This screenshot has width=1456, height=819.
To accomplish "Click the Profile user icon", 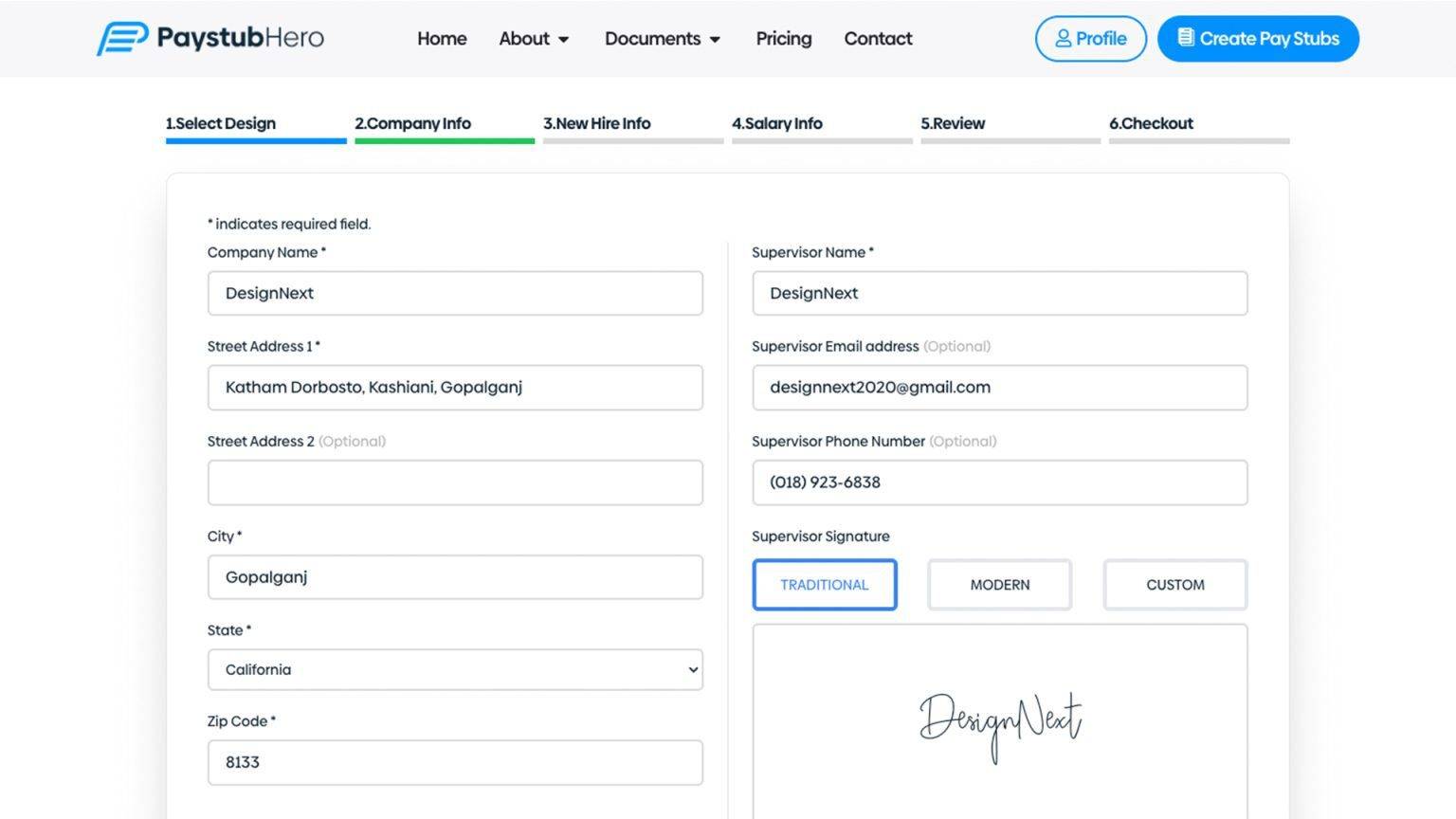I will pos(1063,39).
